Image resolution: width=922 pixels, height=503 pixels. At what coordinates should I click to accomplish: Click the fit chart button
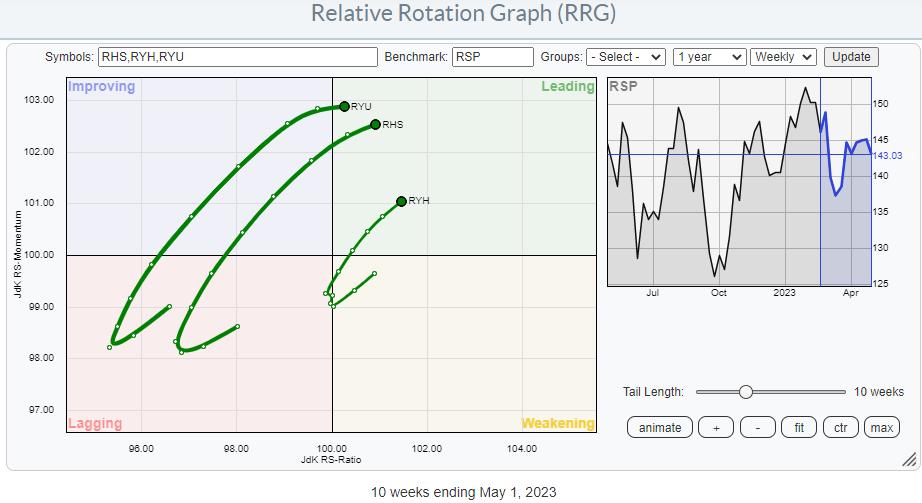pyautogui.click(x=800, y=427)
